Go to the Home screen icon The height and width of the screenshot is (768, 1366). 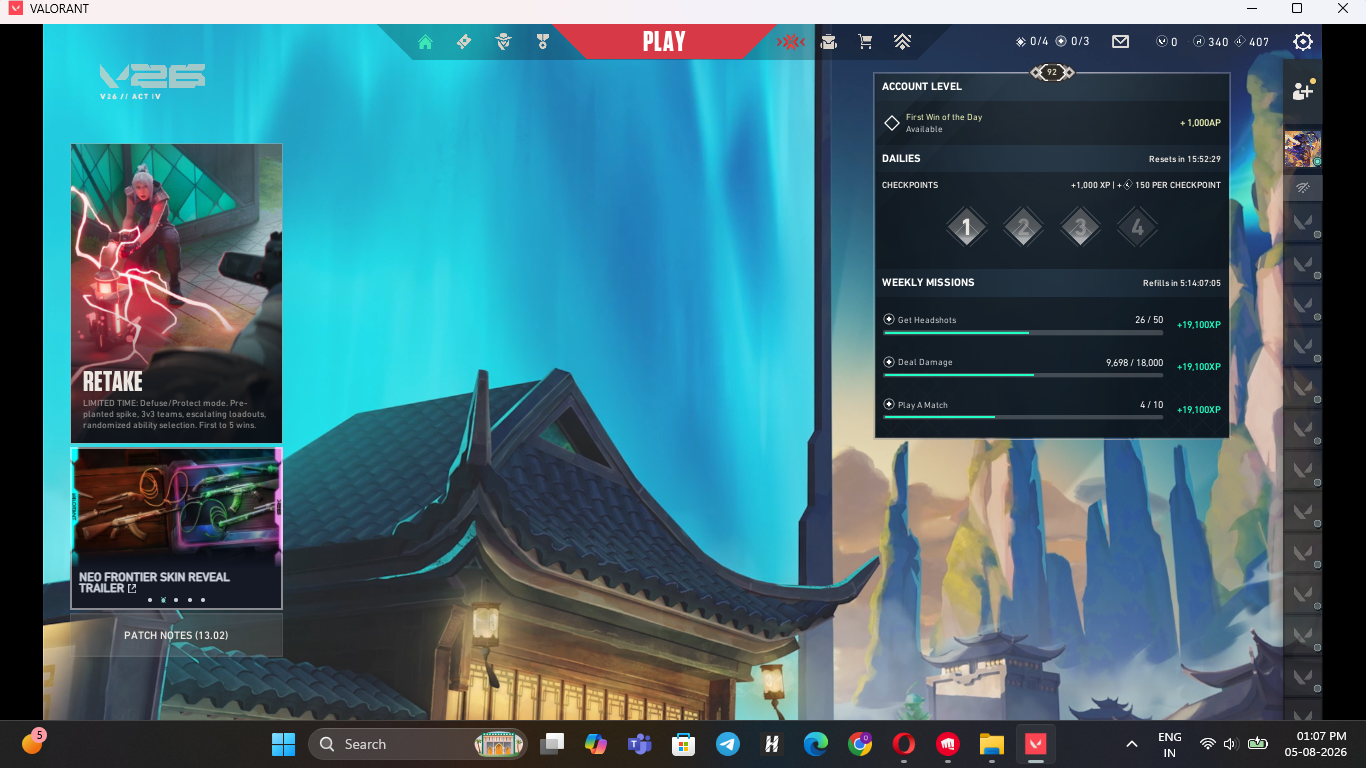(425, 42)
